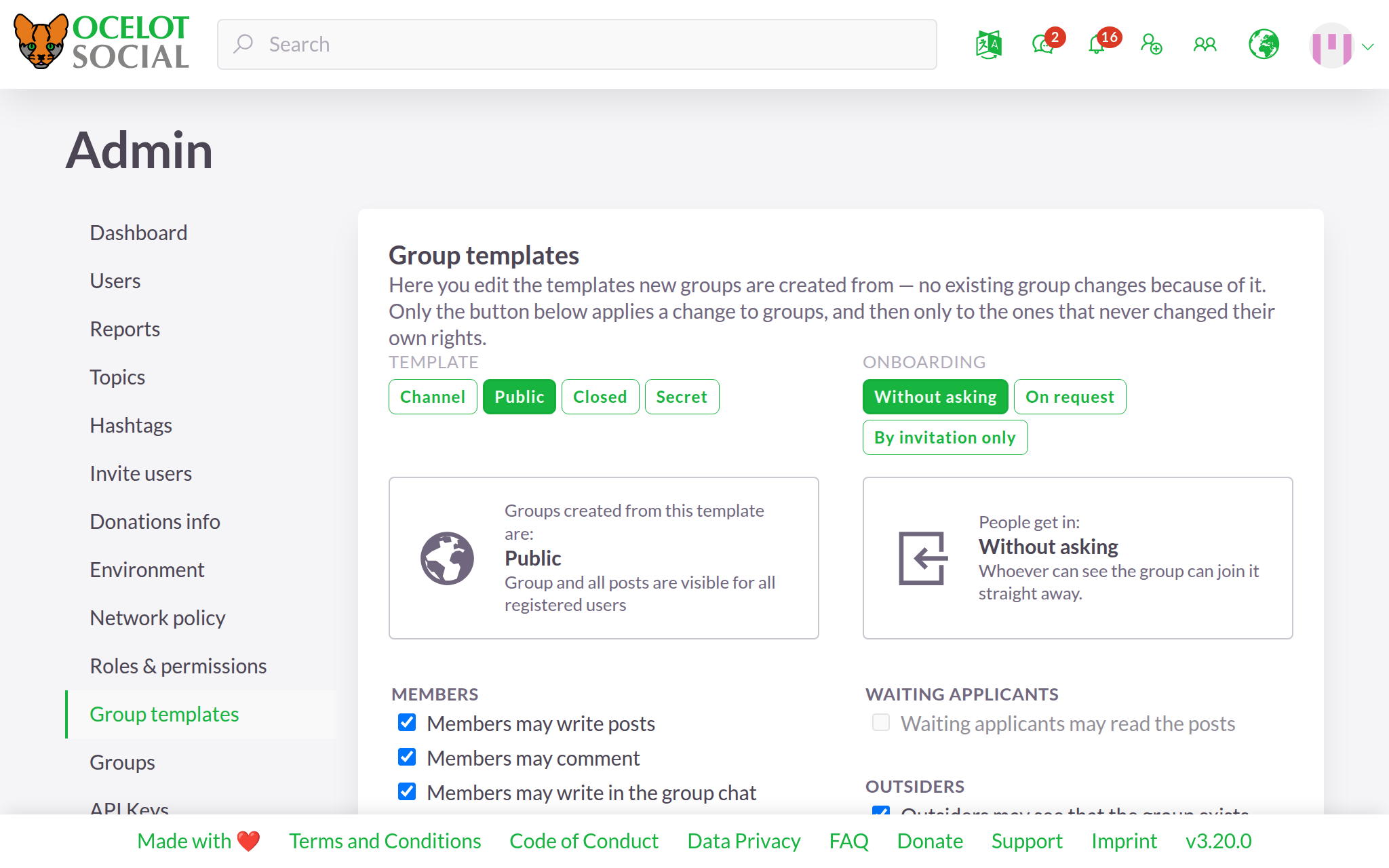The image size is (1389, 868).
Task: Open the user avatar menu
Action: 1332,45
